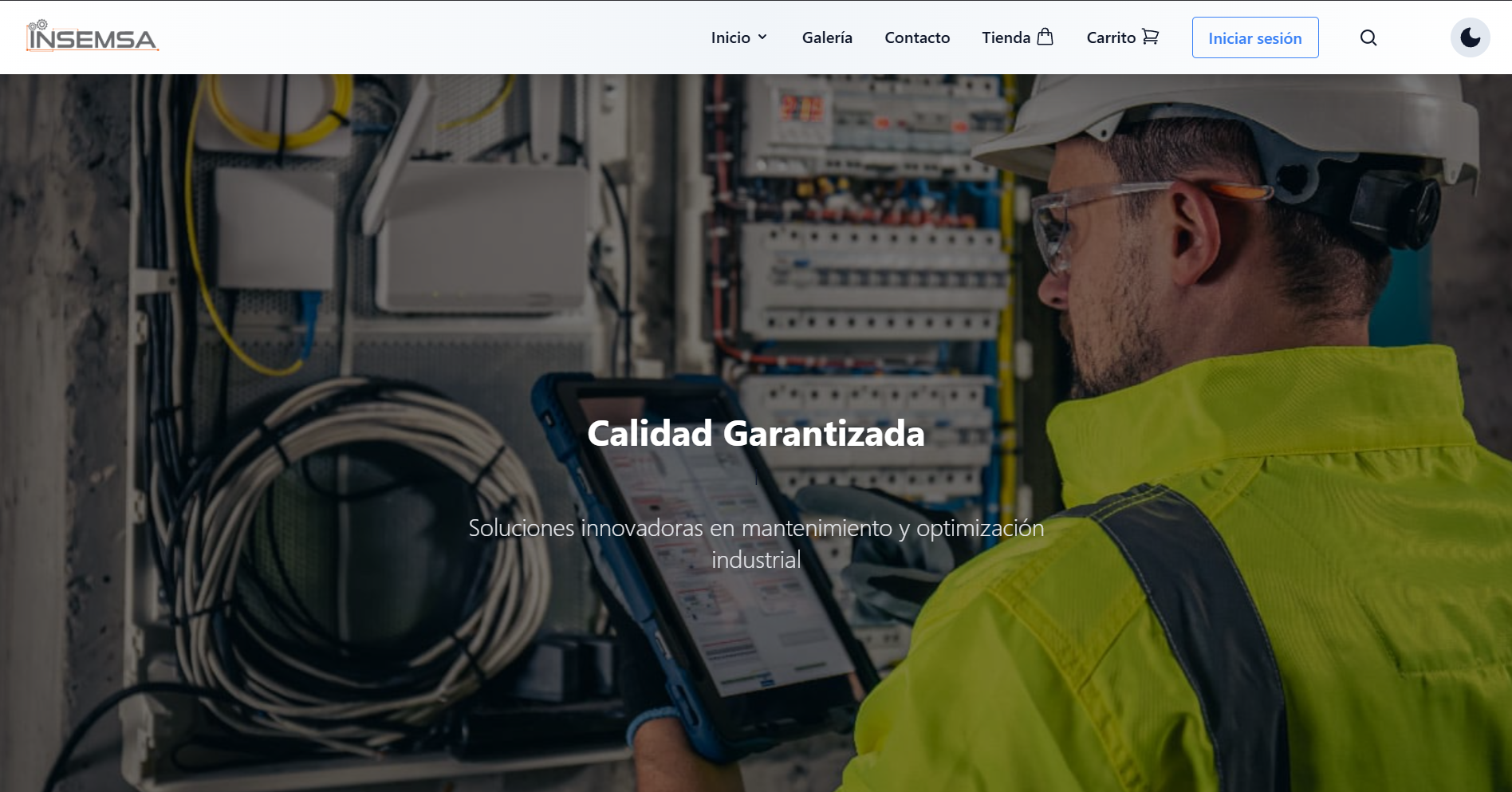Go to the Galería page

pyautogui.click(x=827, y=37)
